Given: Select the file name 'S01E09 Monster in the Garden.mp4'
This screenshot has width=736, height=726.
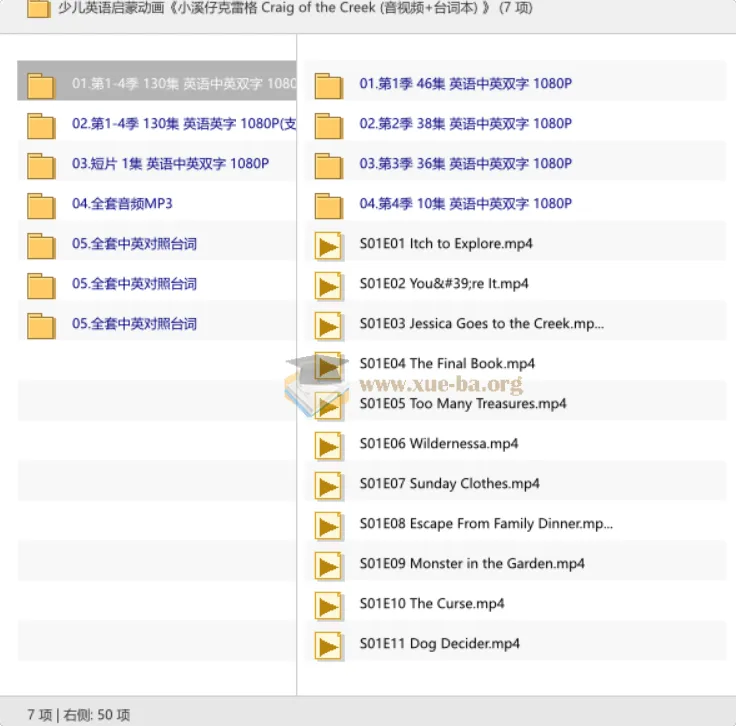Looking at the screenshot, I should pyautogui.click(x=472, y=563).
